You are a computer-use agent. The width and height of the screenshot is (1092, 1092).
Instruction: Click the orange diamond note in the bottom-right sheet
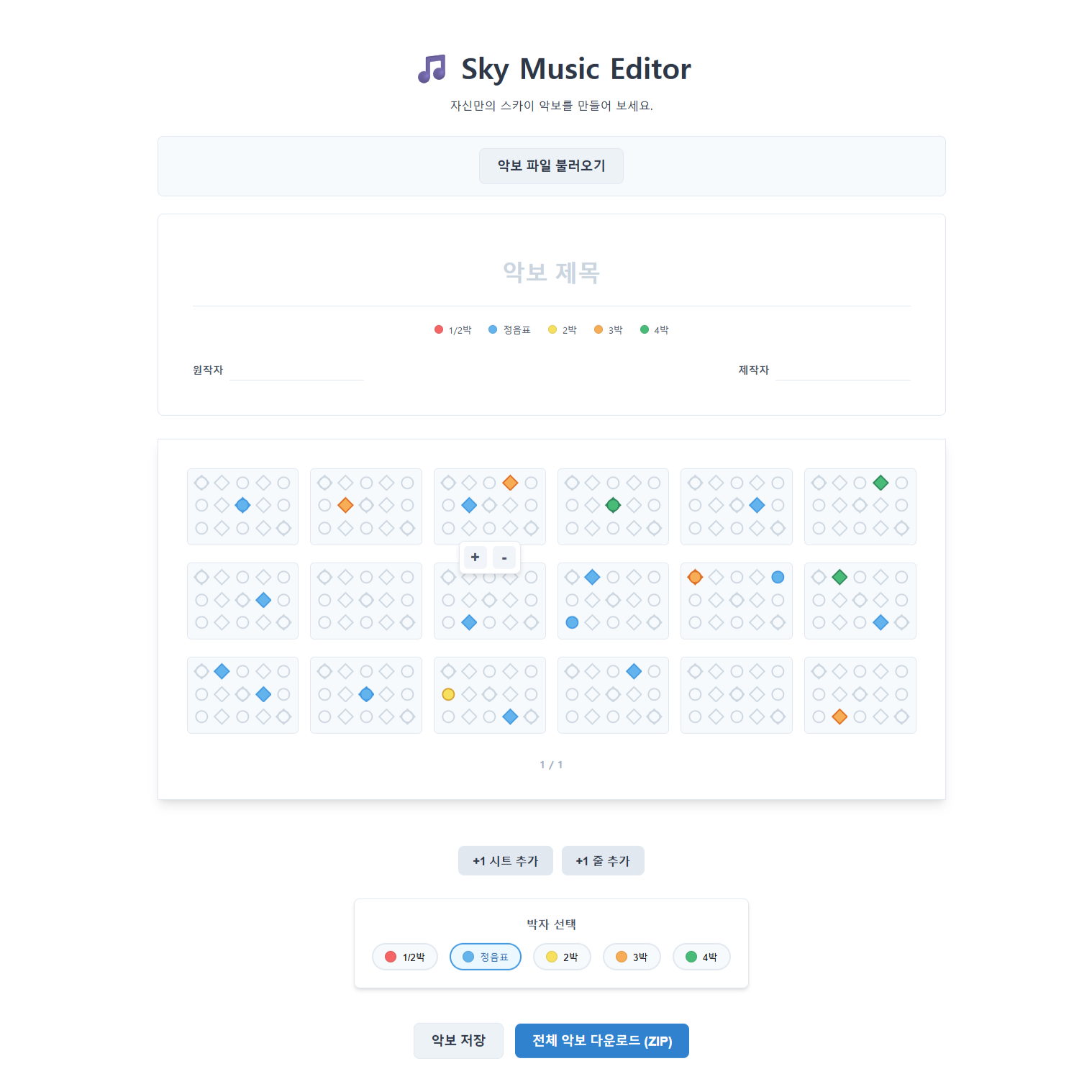[x=840, y=716]
